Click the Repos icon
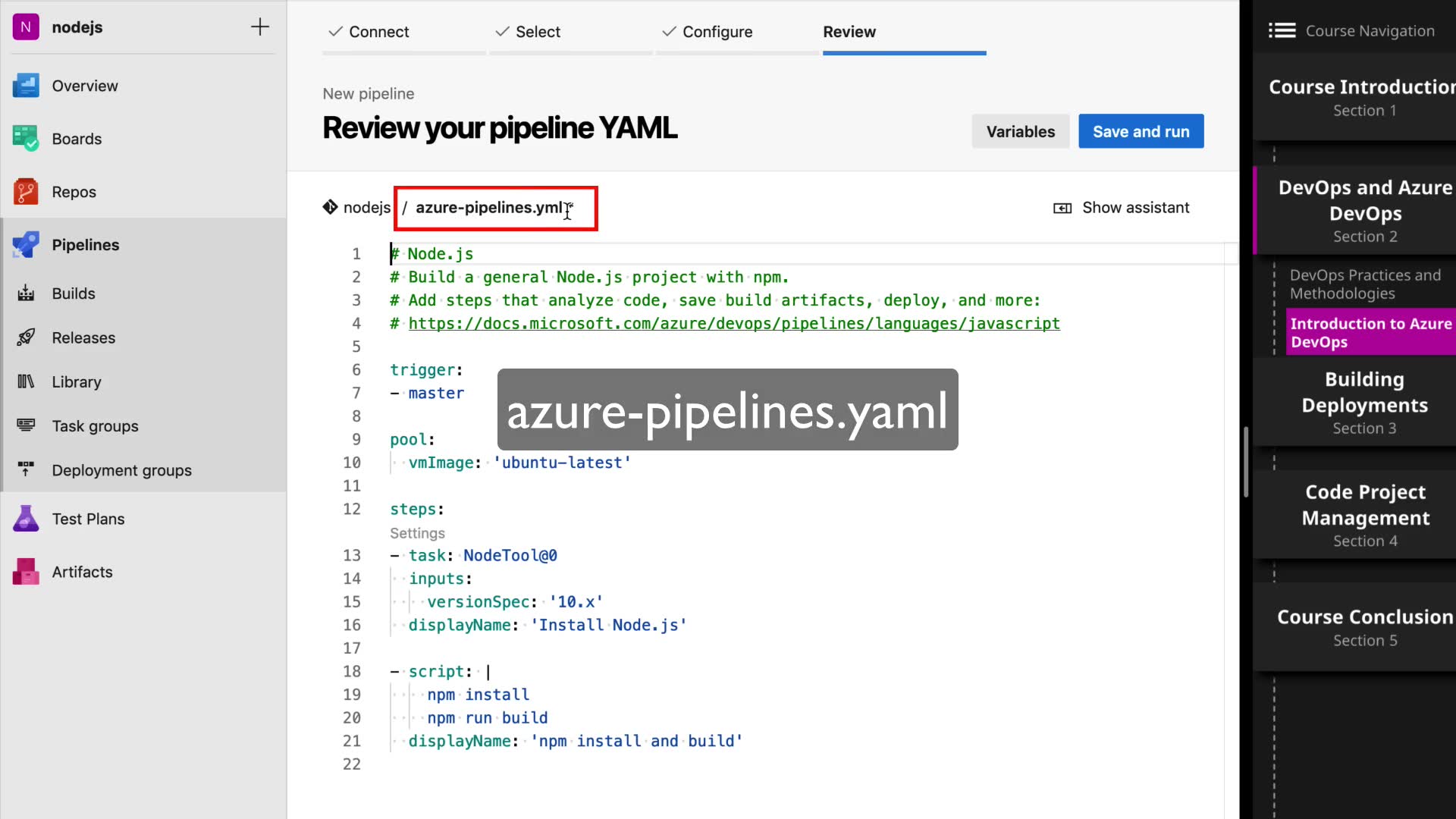This screenshot has height=819, width=1456. (26, 192)
